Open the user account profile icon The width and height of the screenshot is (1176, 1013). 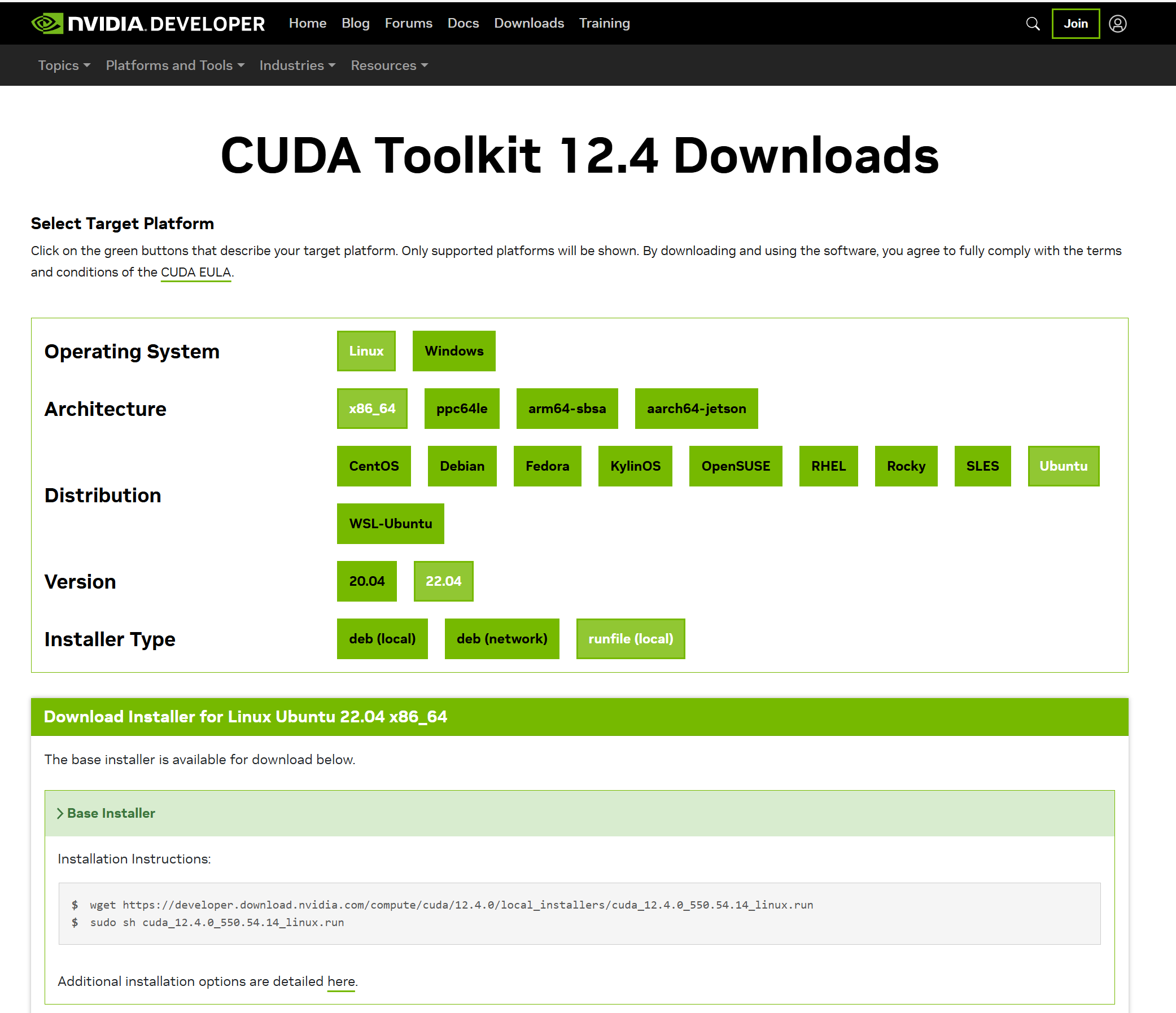click(1117, 23)
